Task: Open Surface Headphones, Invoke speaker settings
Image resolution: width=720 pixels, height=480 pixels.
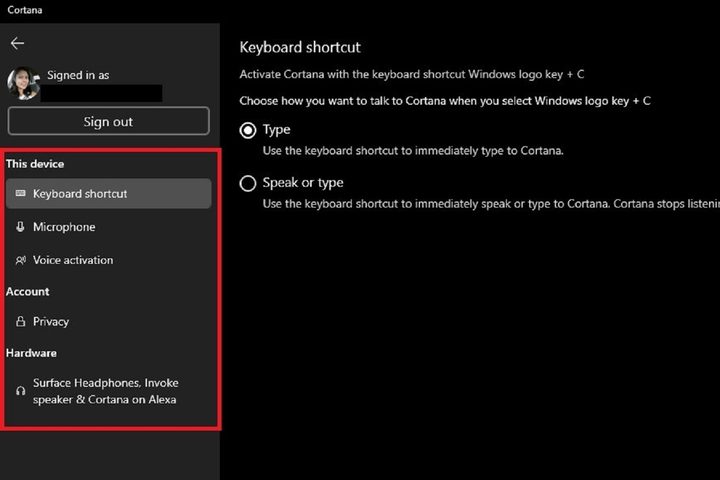Action: click(108, 391)
